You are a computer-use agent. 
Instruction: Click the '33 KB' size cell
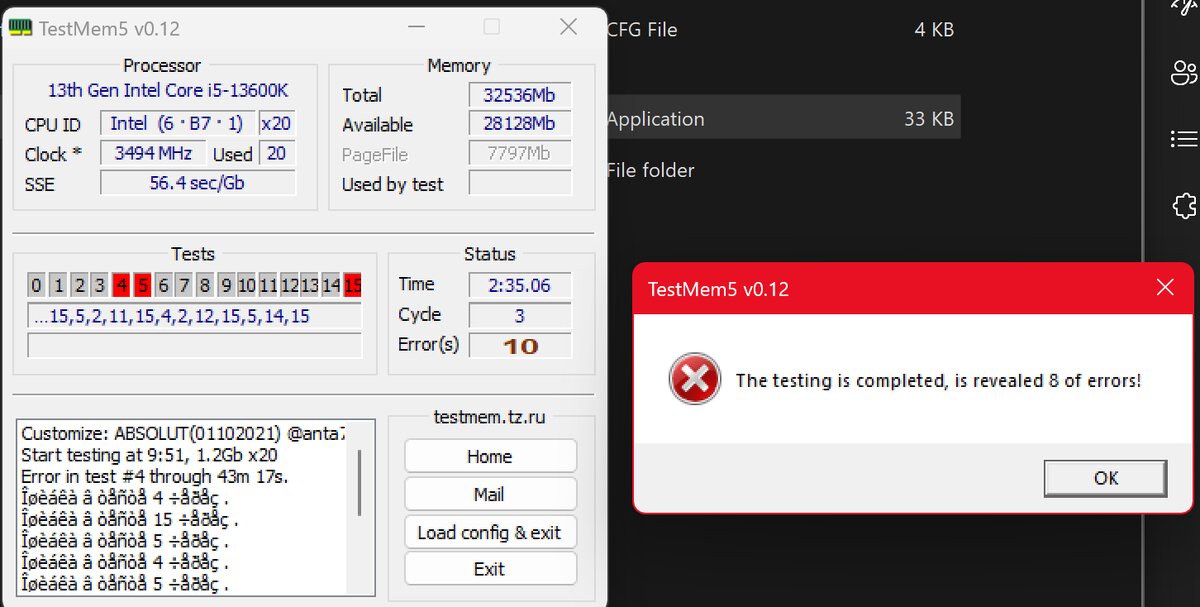[929, 118]
